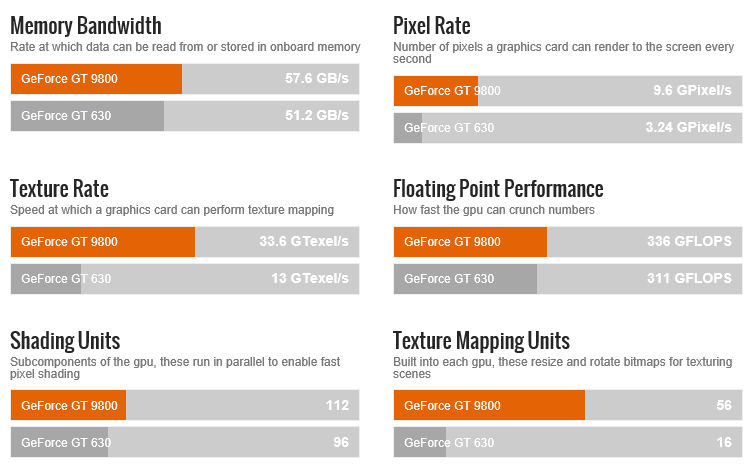Click the Pixel Rate description text
756x470 pixels.
(x=564, y=53)
